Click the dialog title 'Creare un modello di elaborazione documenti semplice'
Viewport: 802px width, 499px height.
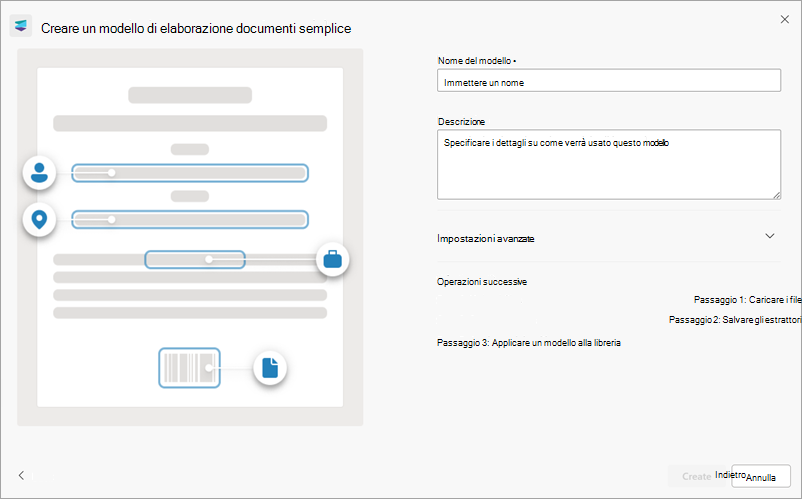pyautogui.click(x=196, y=29)
